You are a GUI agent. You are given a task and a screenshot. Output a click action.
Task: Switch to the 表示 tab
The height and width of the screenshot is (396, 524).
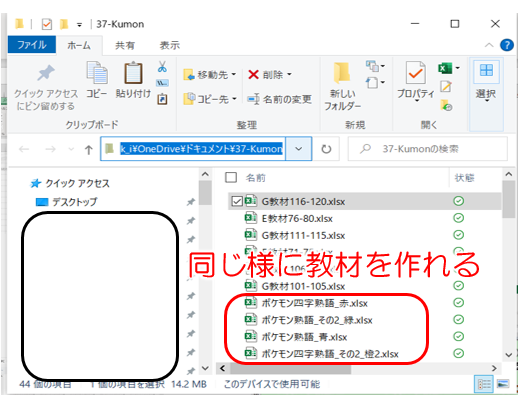[169, 45]
